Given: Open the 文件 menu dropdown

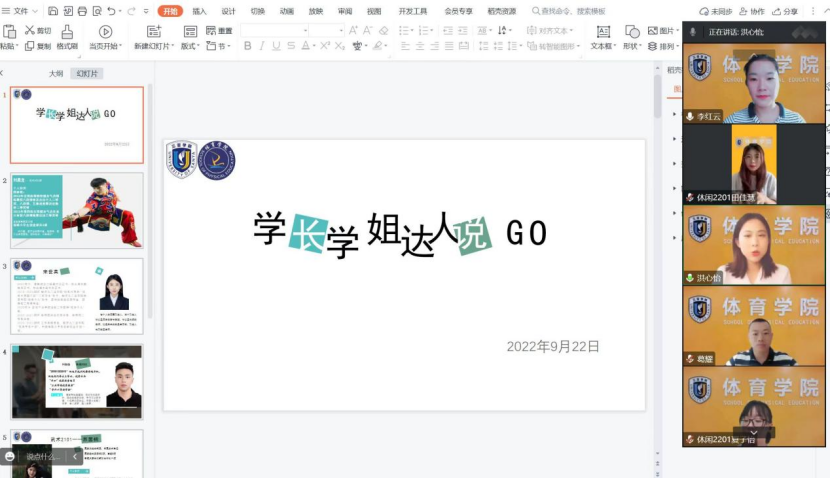Looking at the screenshot, I should point(25,11).
